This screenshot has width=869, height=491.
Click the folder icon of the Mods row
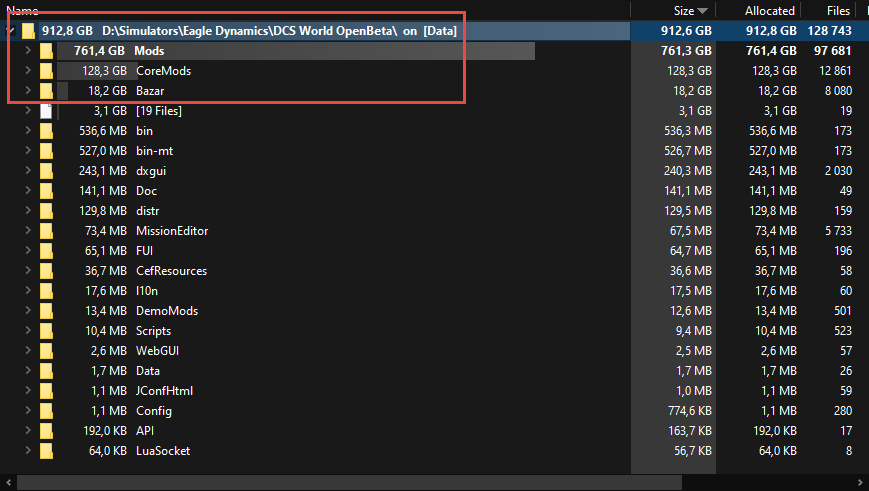tap(47, 51)
